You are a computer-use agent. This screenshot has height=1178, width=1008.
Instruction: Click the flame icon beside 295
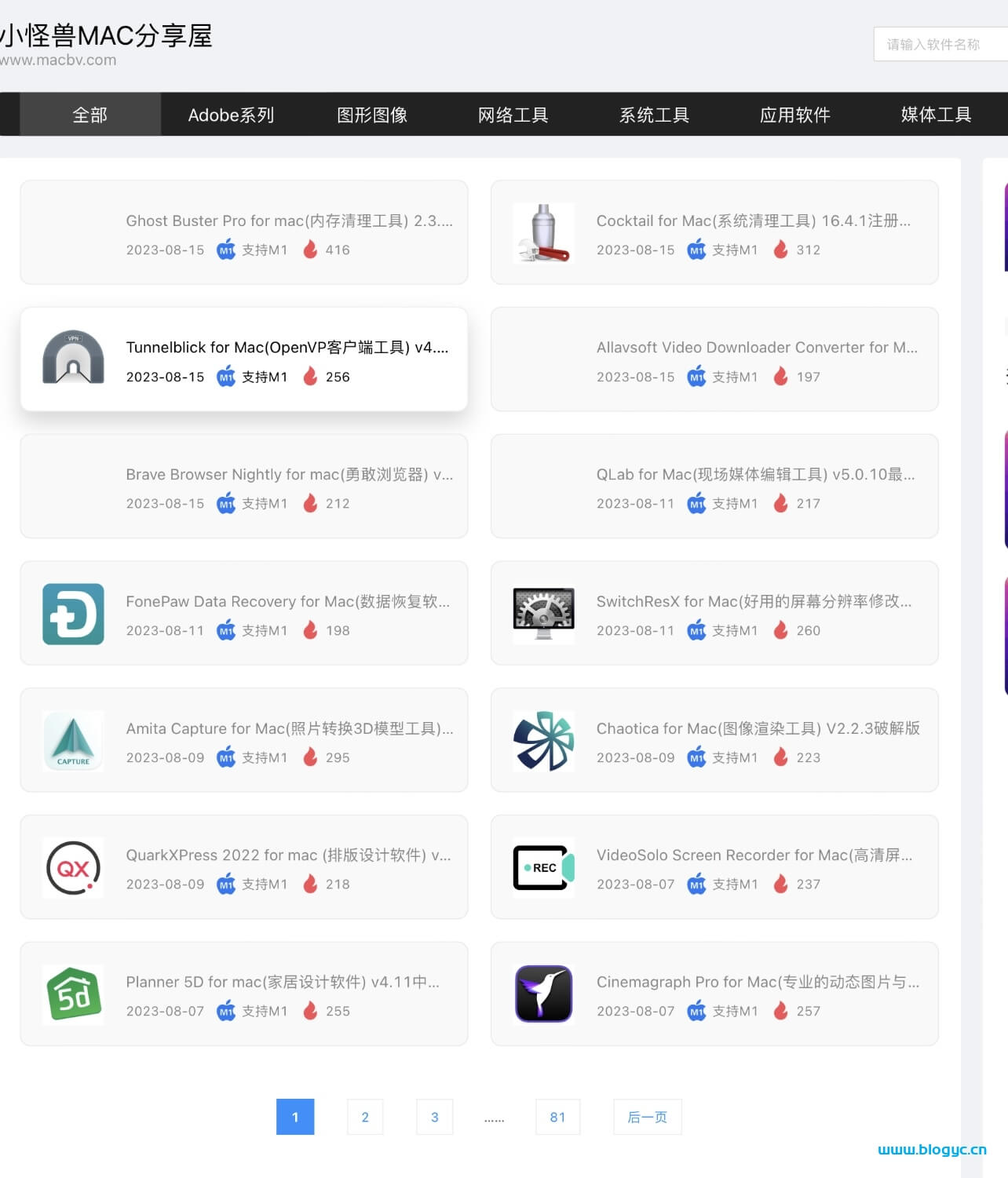click(x=310, y=757)
